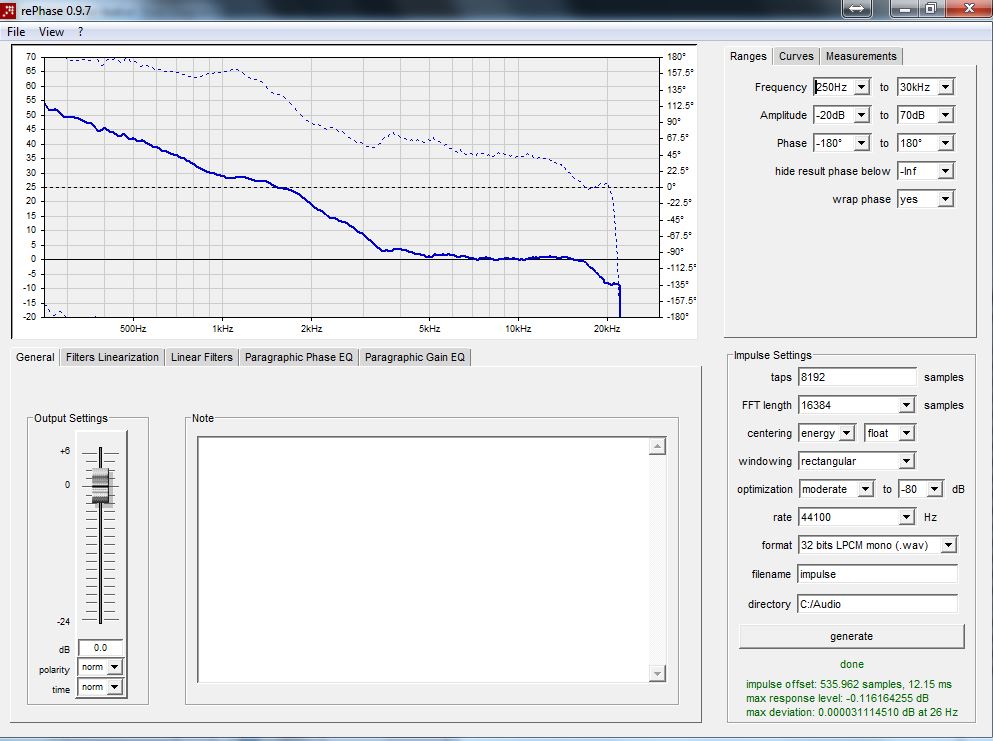Open the File menu
Viewport: 993px width, 741px height.
(16, 32)
